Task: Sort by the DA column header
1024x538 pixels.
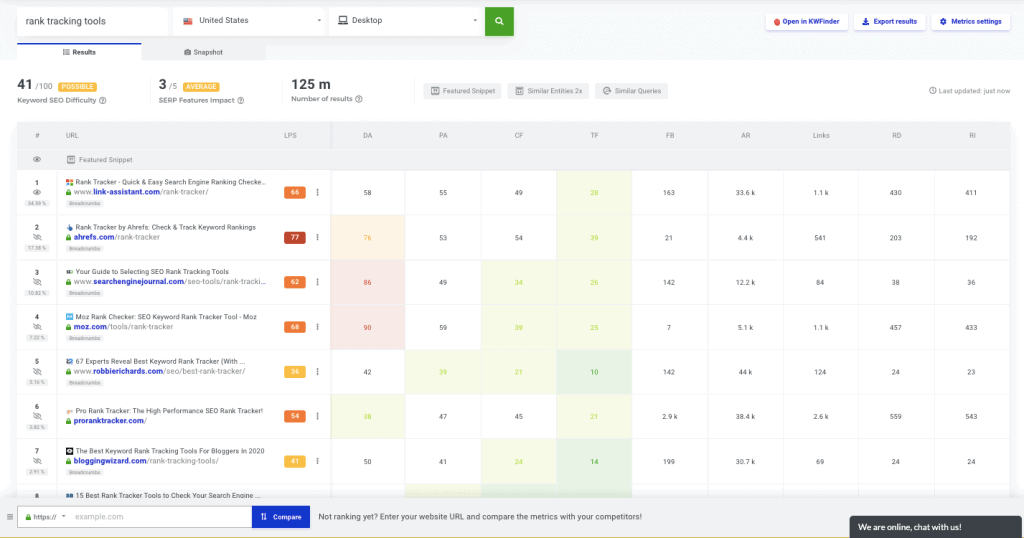Action: click(368, 135)
